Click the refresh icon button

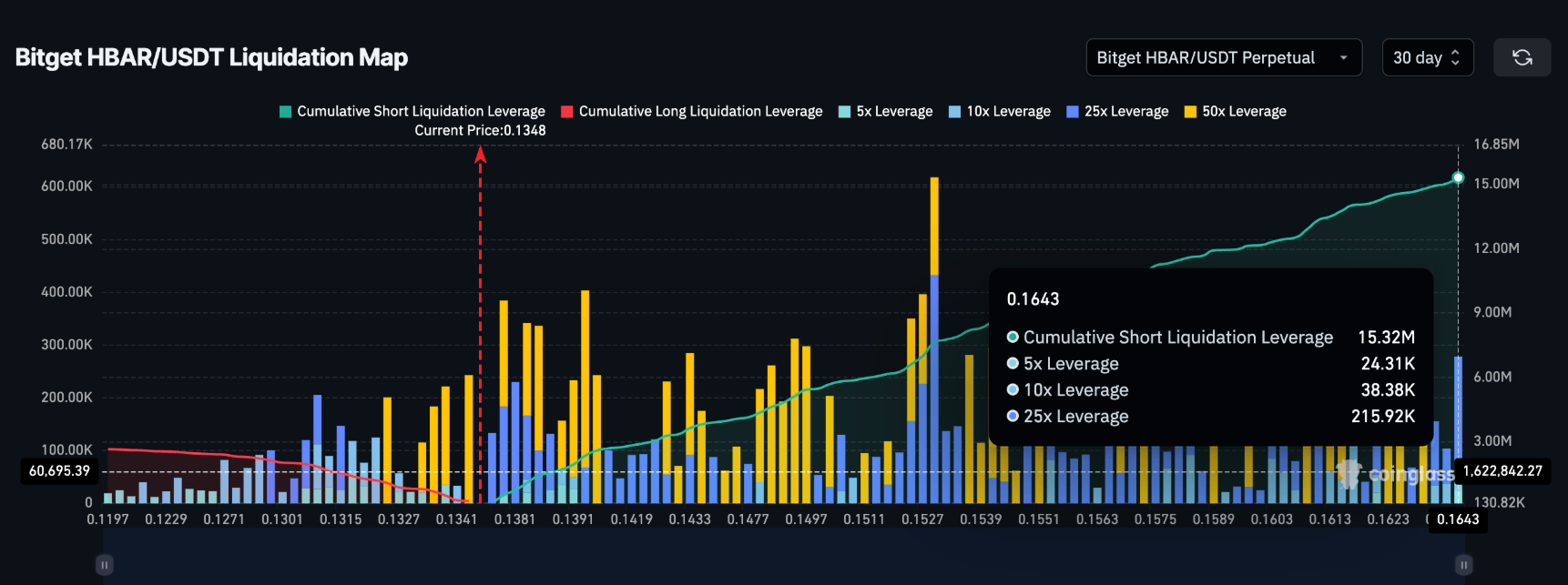(x=1522, y=58)
